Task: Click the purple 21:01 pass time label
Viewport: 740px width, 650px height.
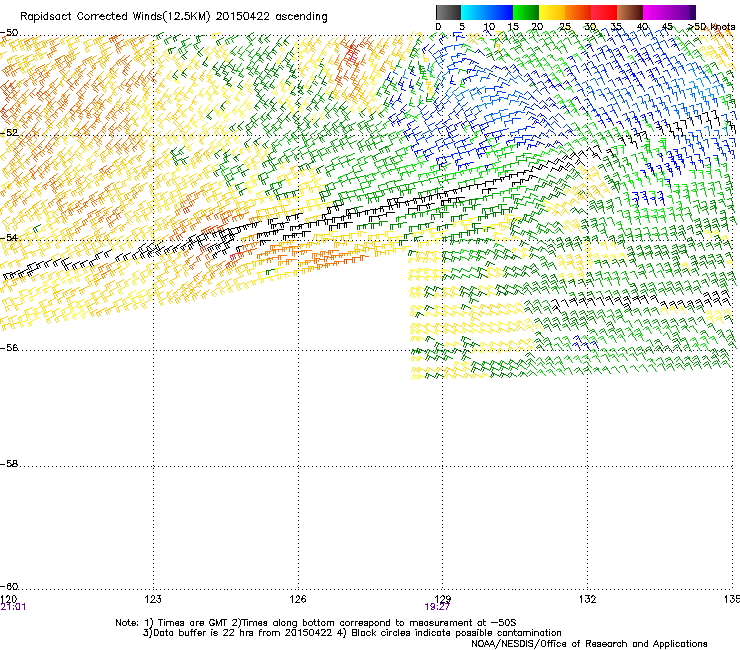Action: coord(13,607)
